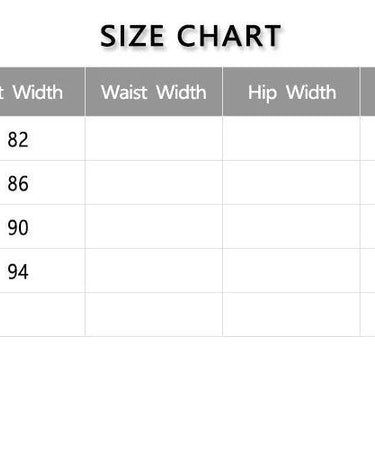Click the cut-off gray header right of Hip Width
Image resolution: width=375 pixels, height=469 pixels.
(x=368, y=92)
